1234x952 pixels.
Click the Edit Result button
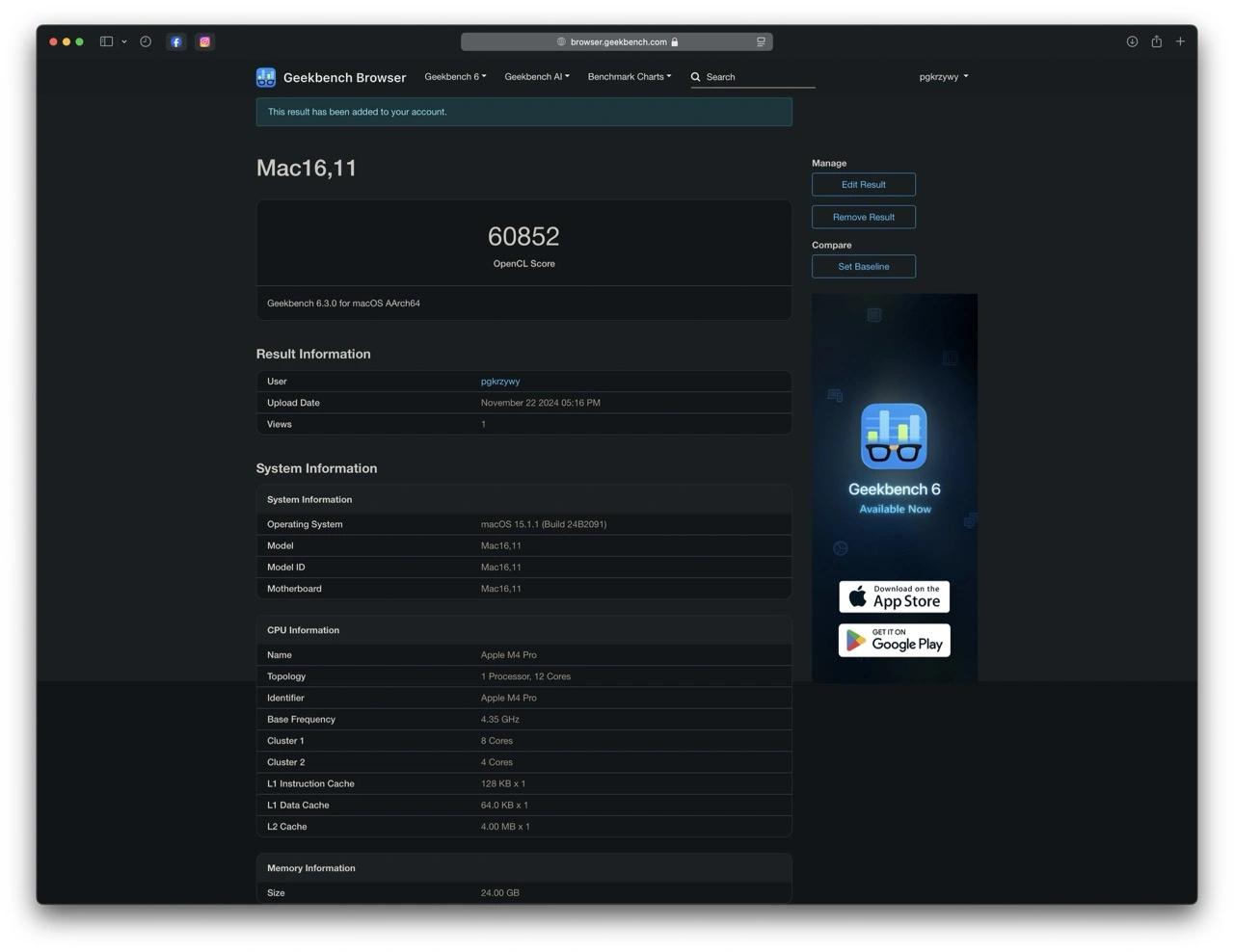point(864,184)
